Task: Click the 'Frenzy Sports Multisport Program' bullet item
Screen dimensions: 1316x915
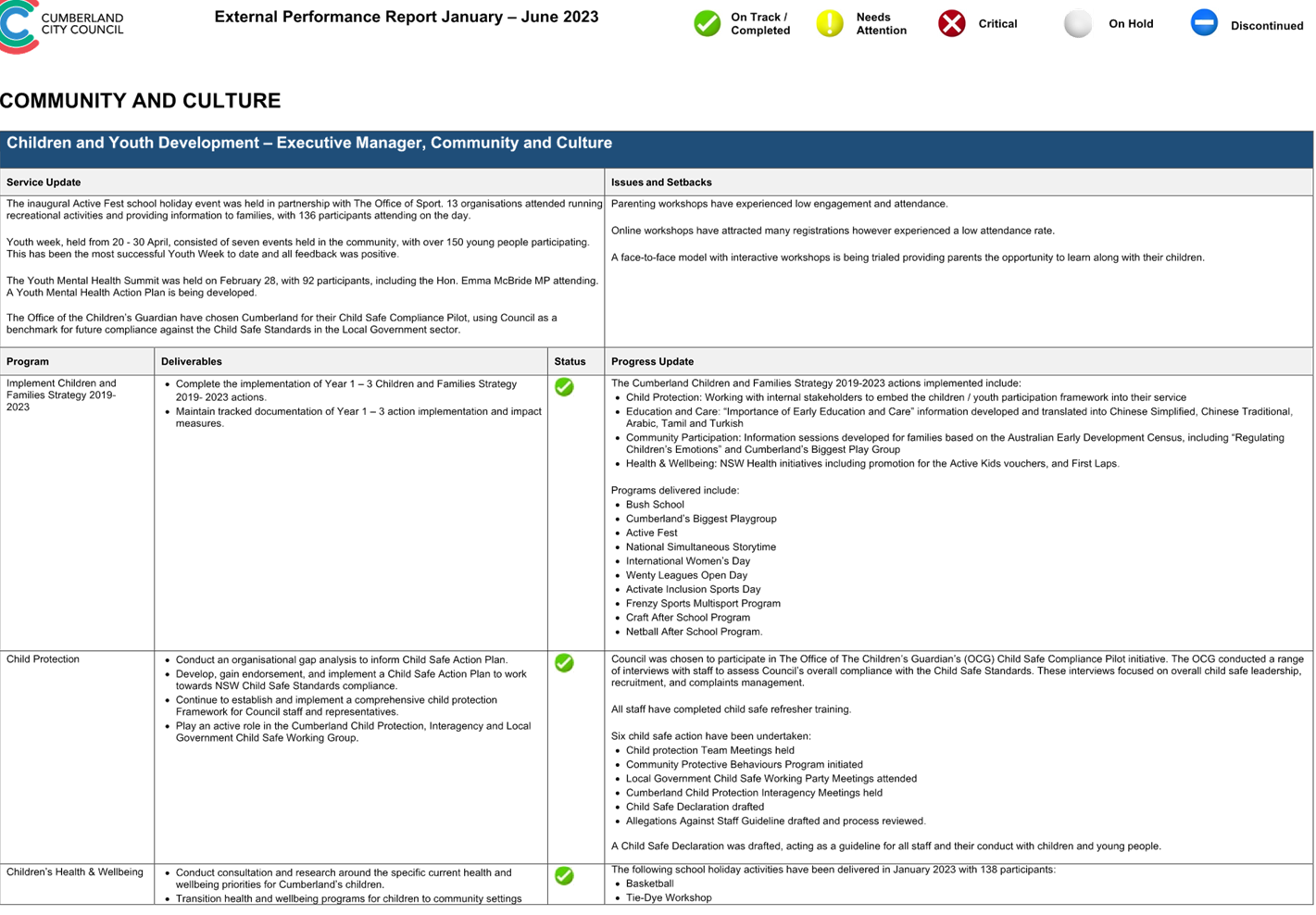Action: tap(703, 604)
